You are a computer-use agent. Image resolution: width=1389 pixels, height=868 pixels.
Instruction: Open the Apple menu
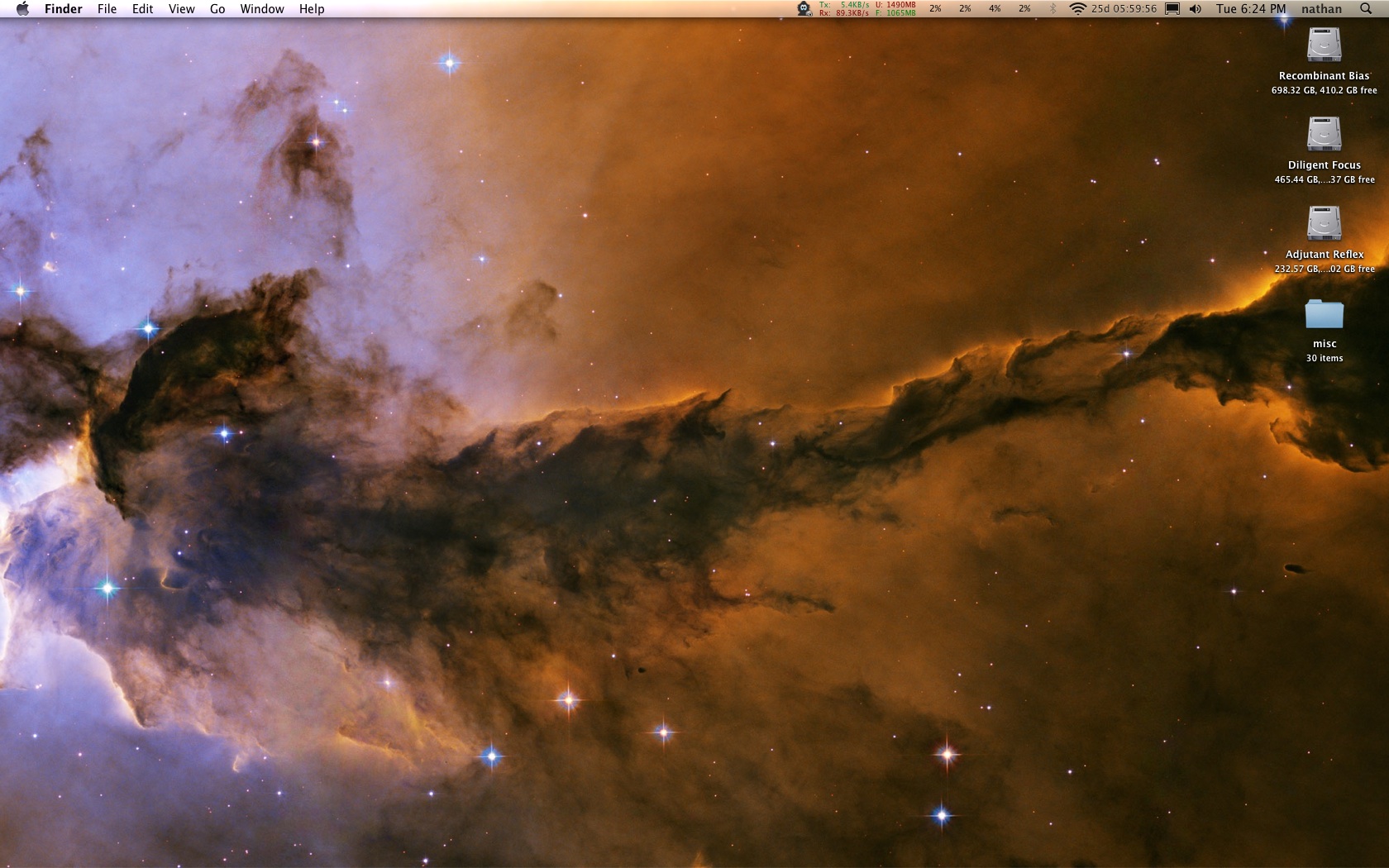(22, 9)
